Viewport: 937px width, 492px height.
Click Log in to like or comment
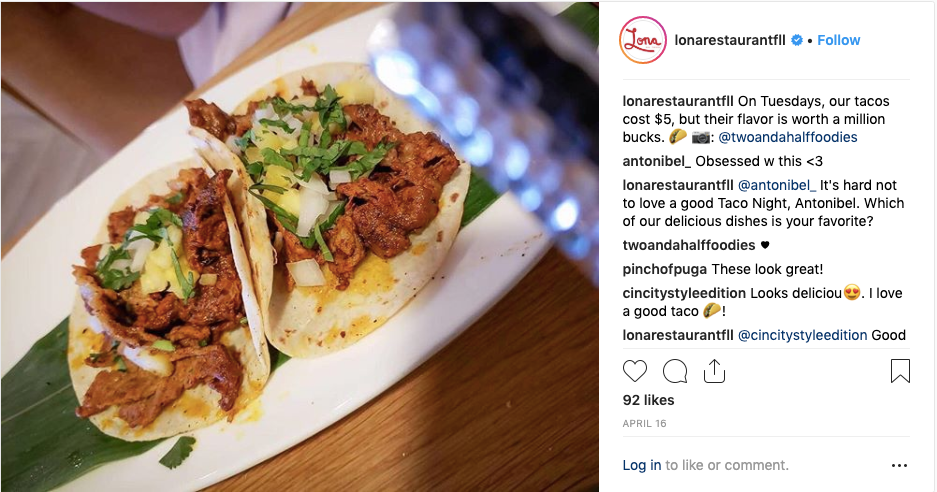point(642,465)
